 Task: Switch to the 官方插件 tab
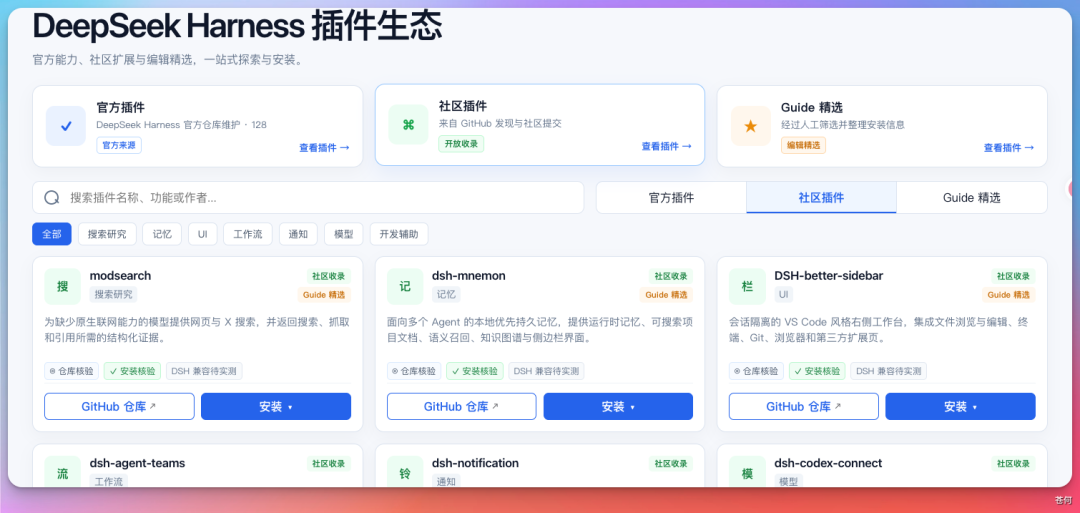tap(672, 198)
